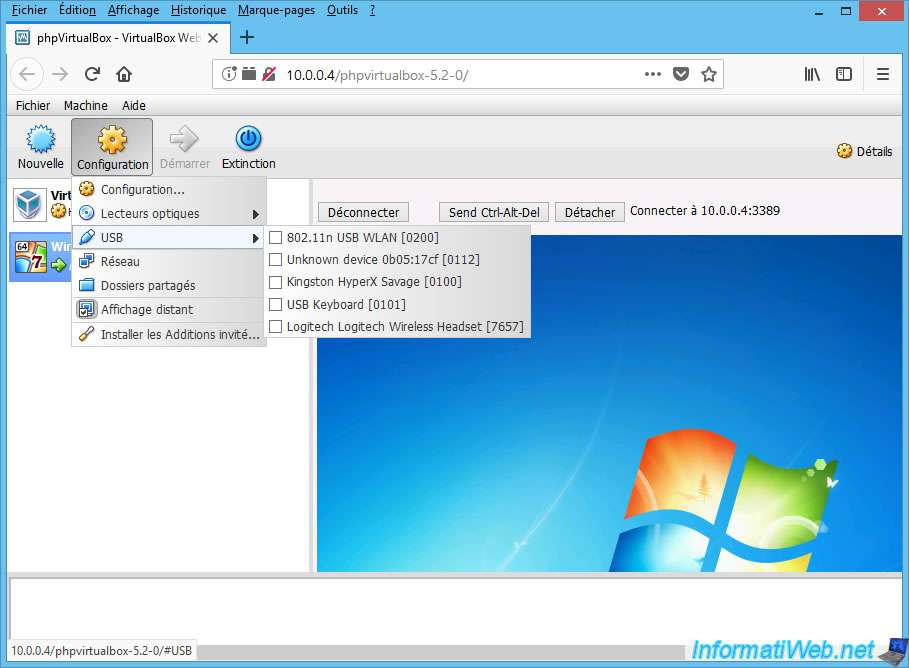Open the phpVirtualBox Aide menu
Viewport: 909px width, 668px height.
coord(134,106)
